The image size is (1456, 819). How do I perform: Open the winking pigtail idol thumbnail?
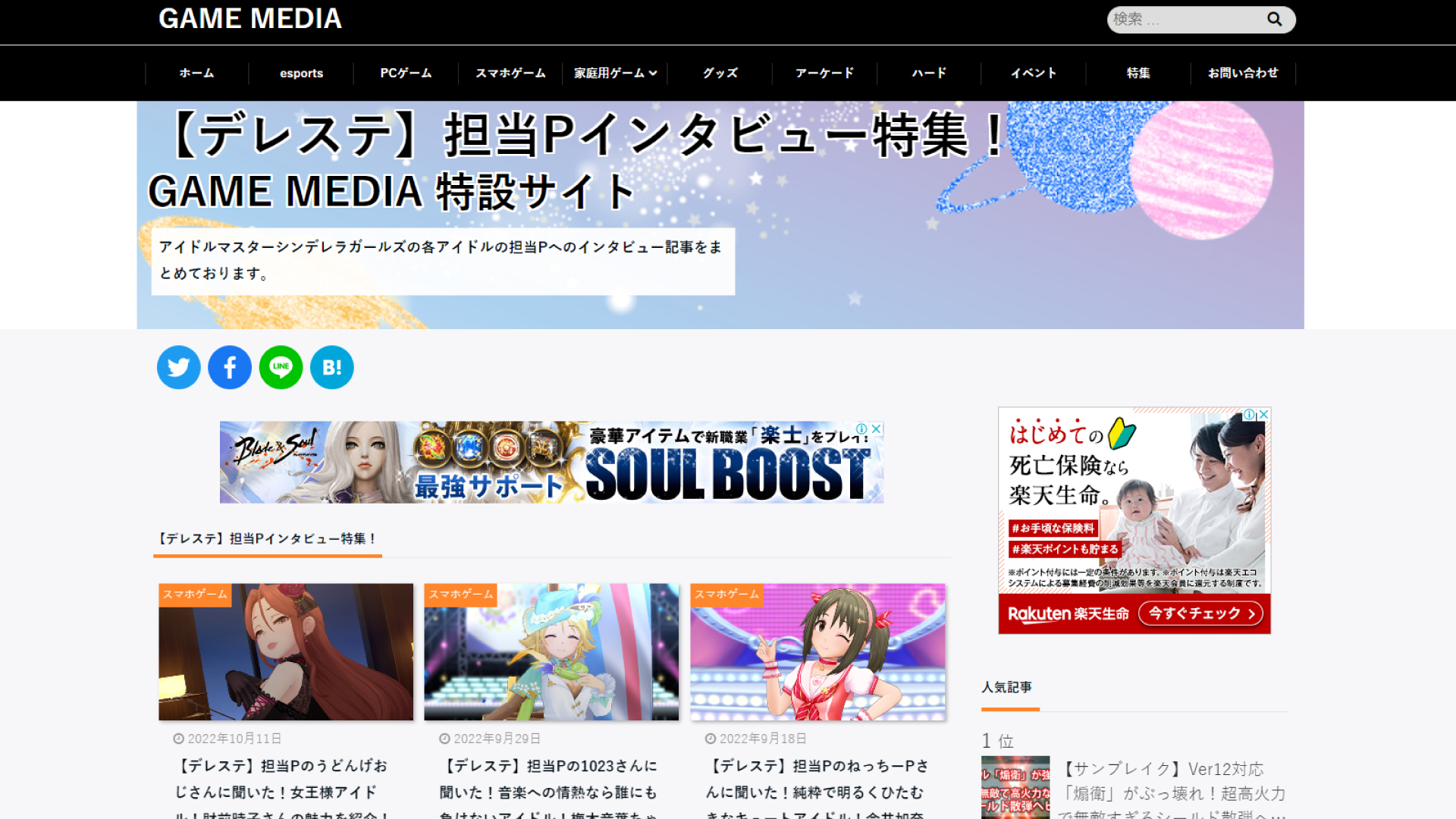817,652
